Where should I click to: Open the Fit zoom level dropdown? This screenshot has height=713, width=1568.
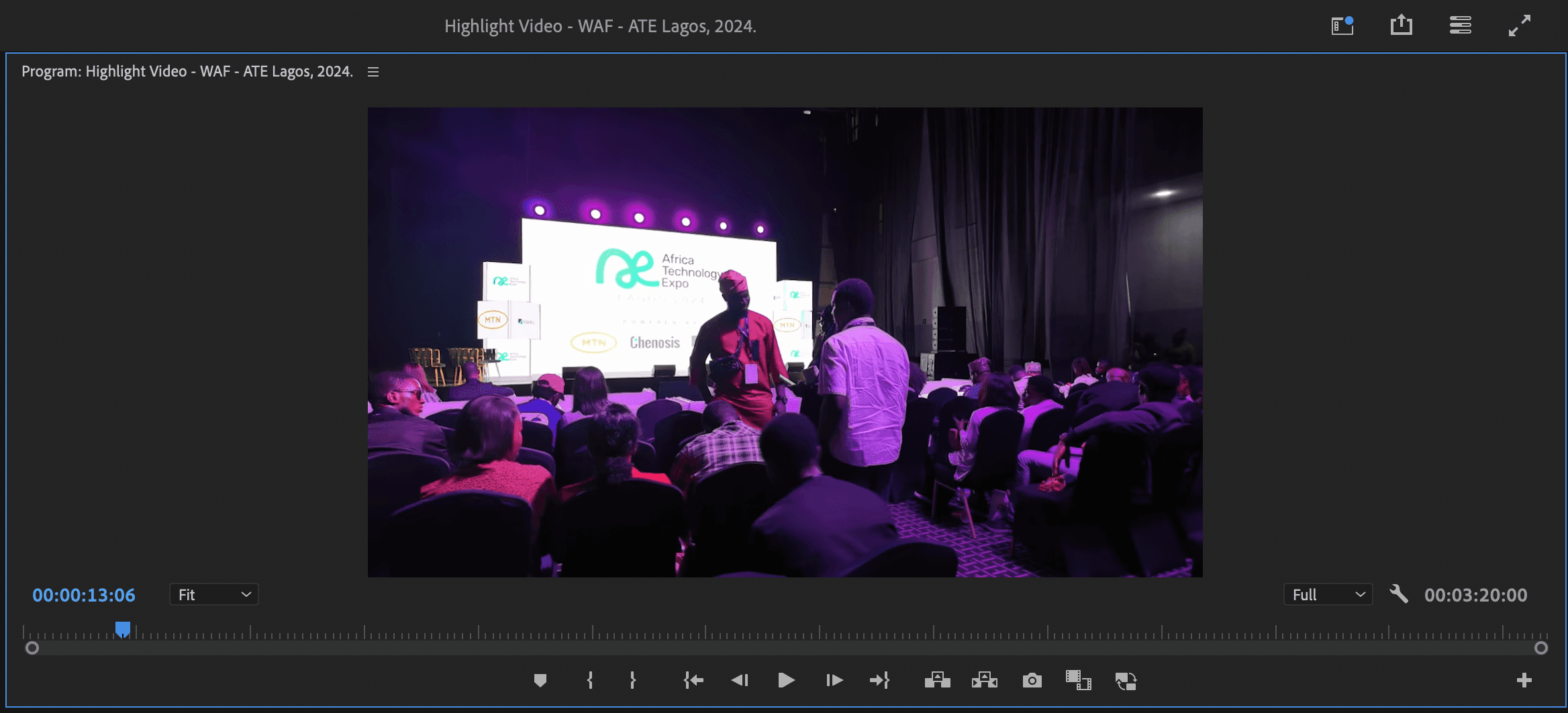coord(214,595)
